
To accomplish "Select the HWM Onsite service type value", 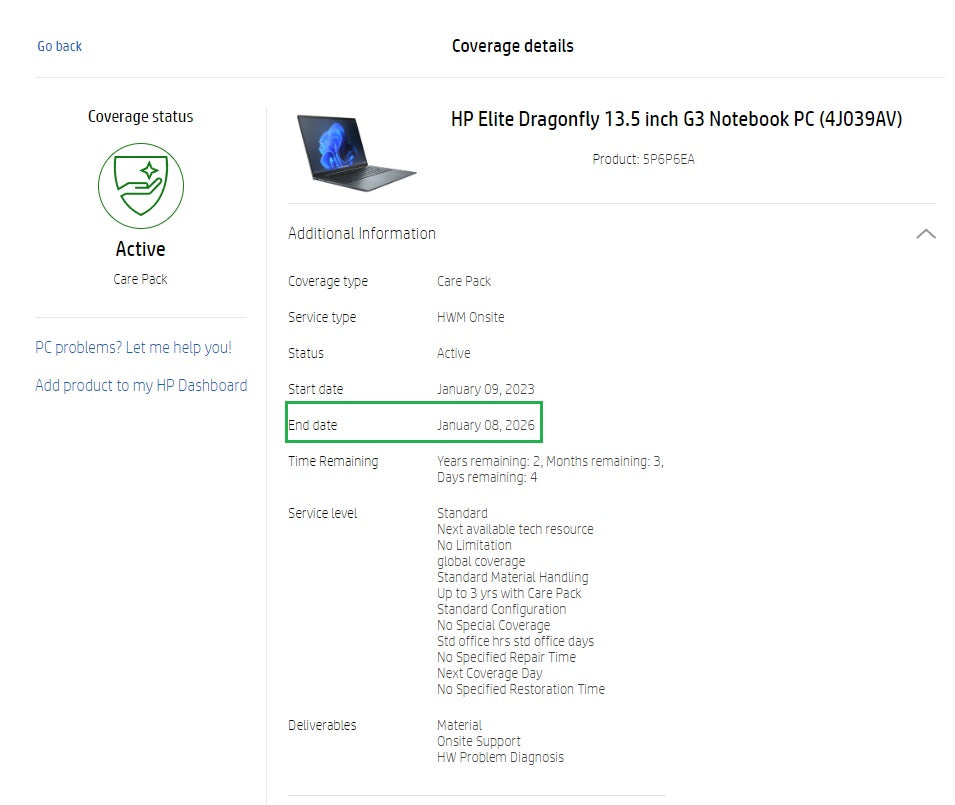I will [470, 317].
